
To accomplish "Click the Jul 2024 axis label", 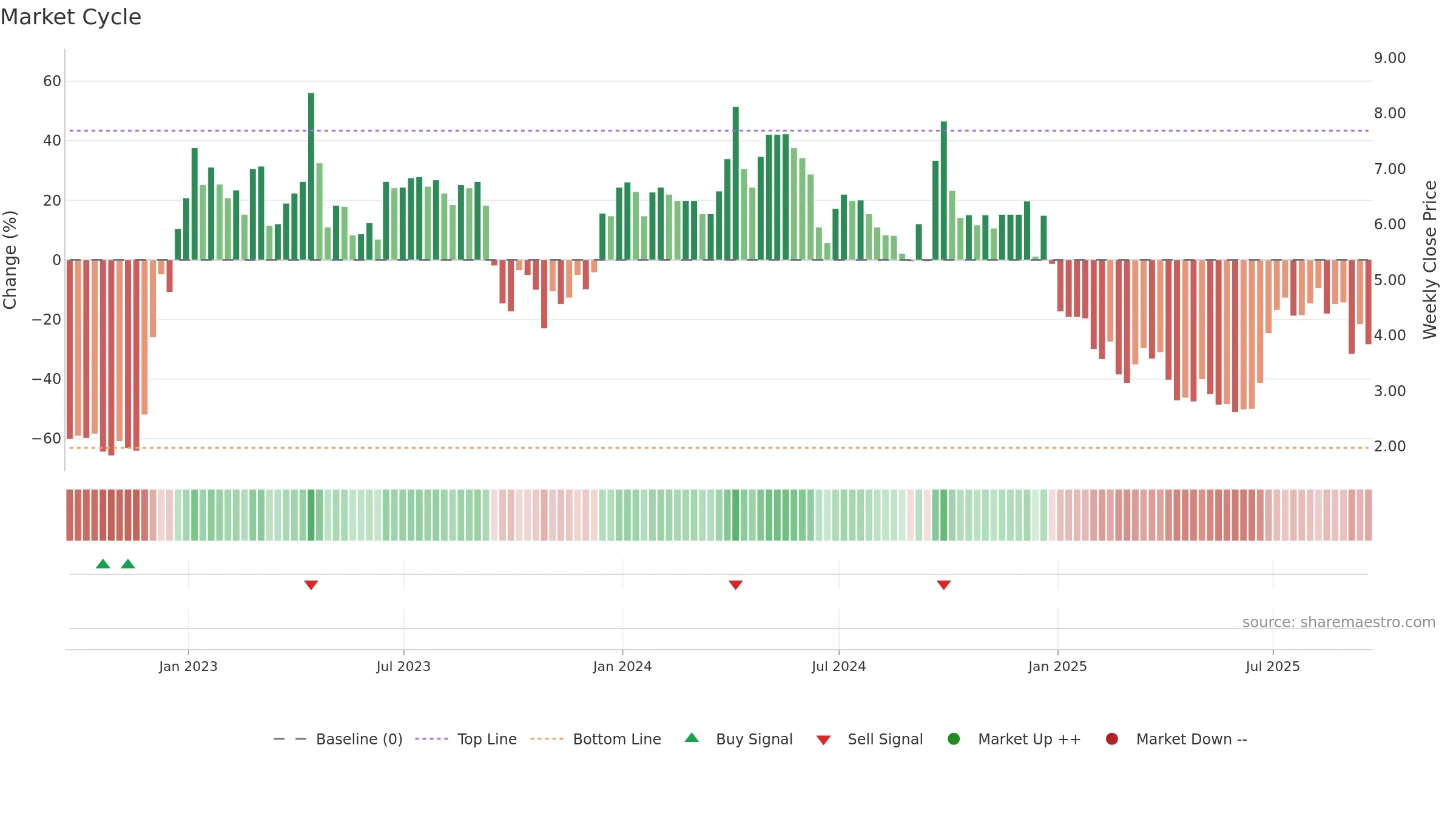I will [839, 666].
